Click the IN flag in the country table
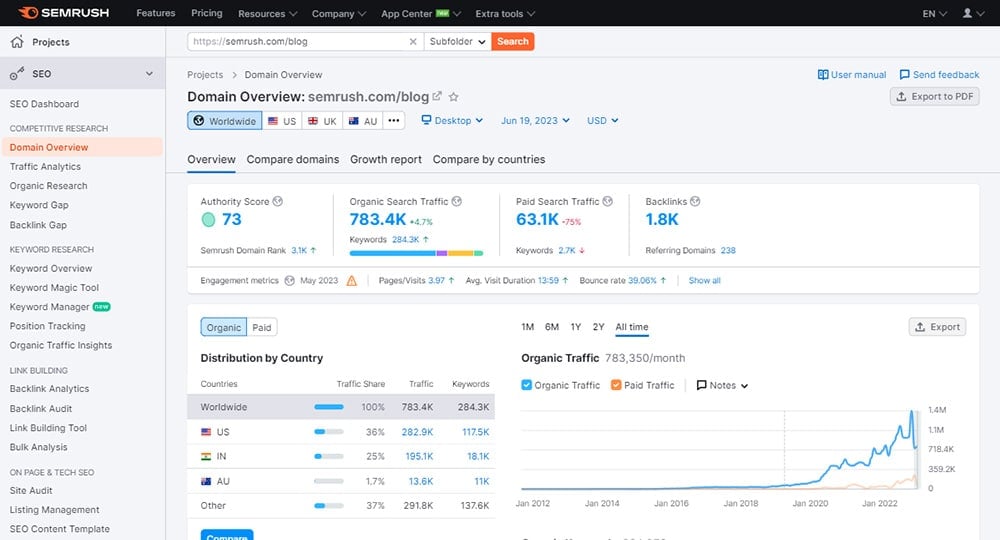 206,456
